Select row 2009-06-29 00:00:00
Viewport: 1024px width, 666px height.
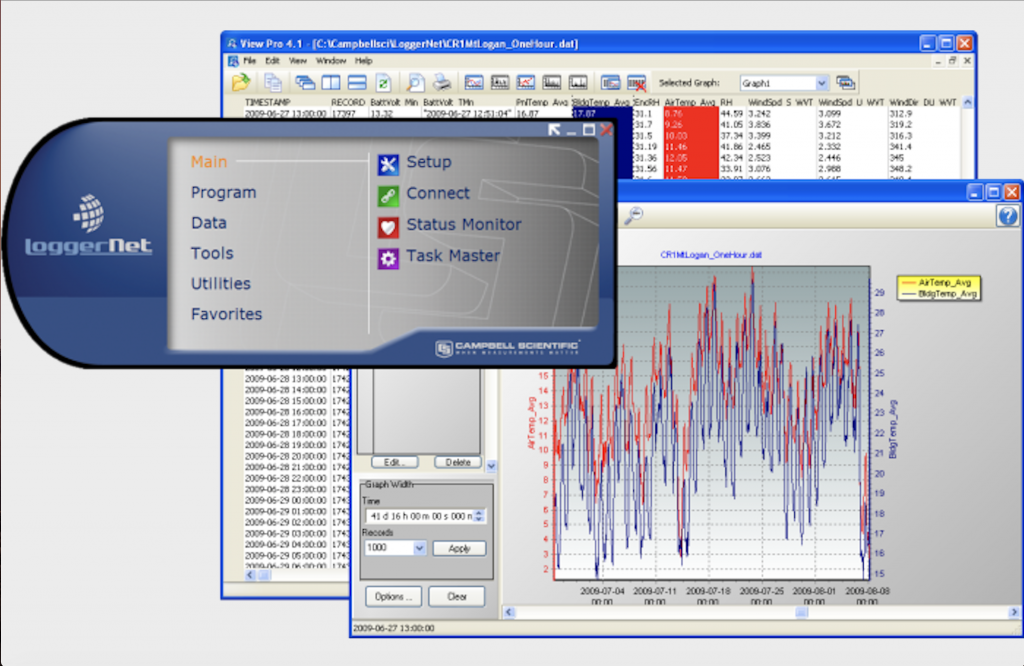coord(285,500)
